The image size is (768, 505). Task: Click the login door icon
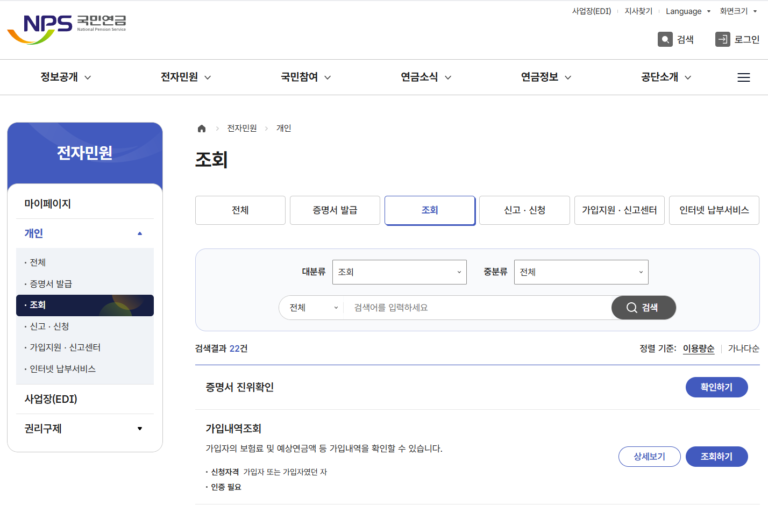click(x=722, y=39)
